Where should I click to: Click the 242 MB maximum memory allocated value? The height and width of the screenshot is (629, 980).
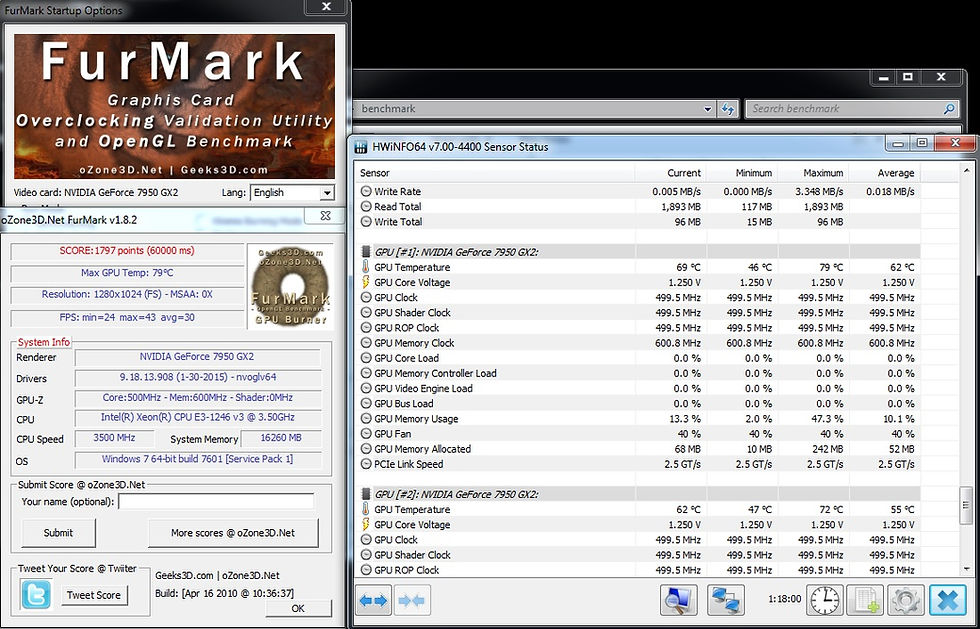pos(826,449)
